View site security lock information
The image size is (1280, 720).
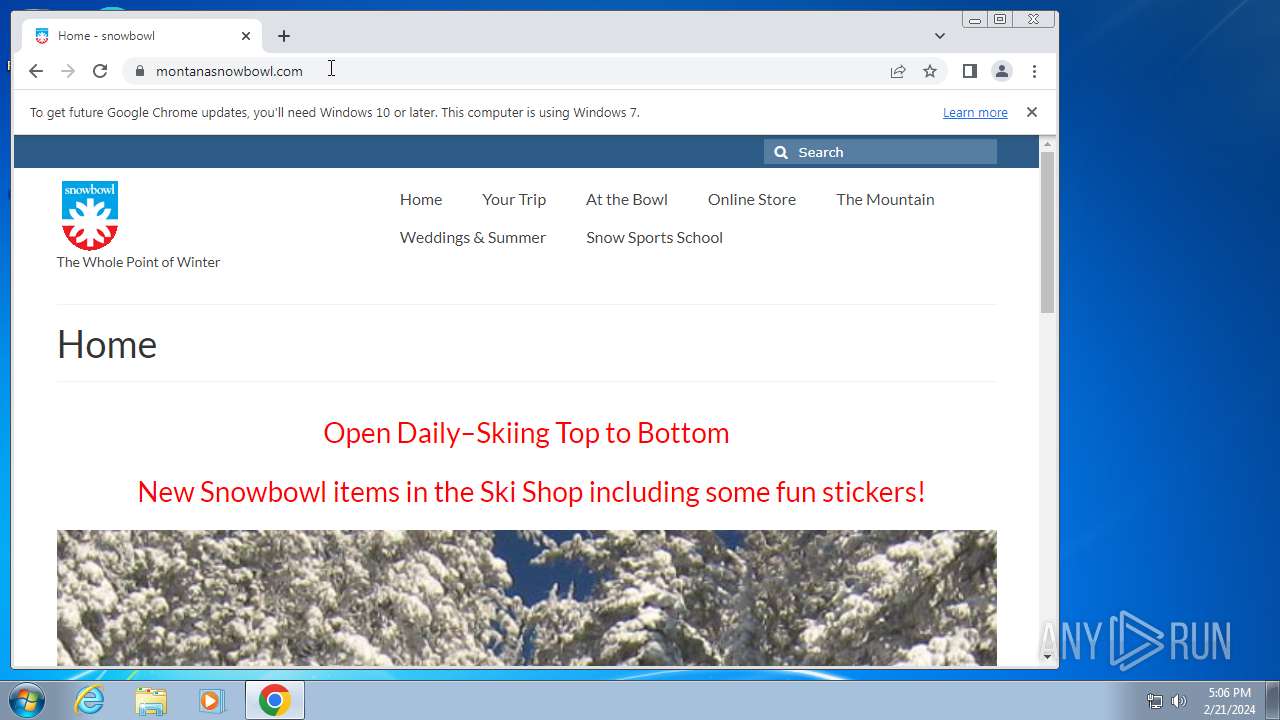tap(140, 71)
